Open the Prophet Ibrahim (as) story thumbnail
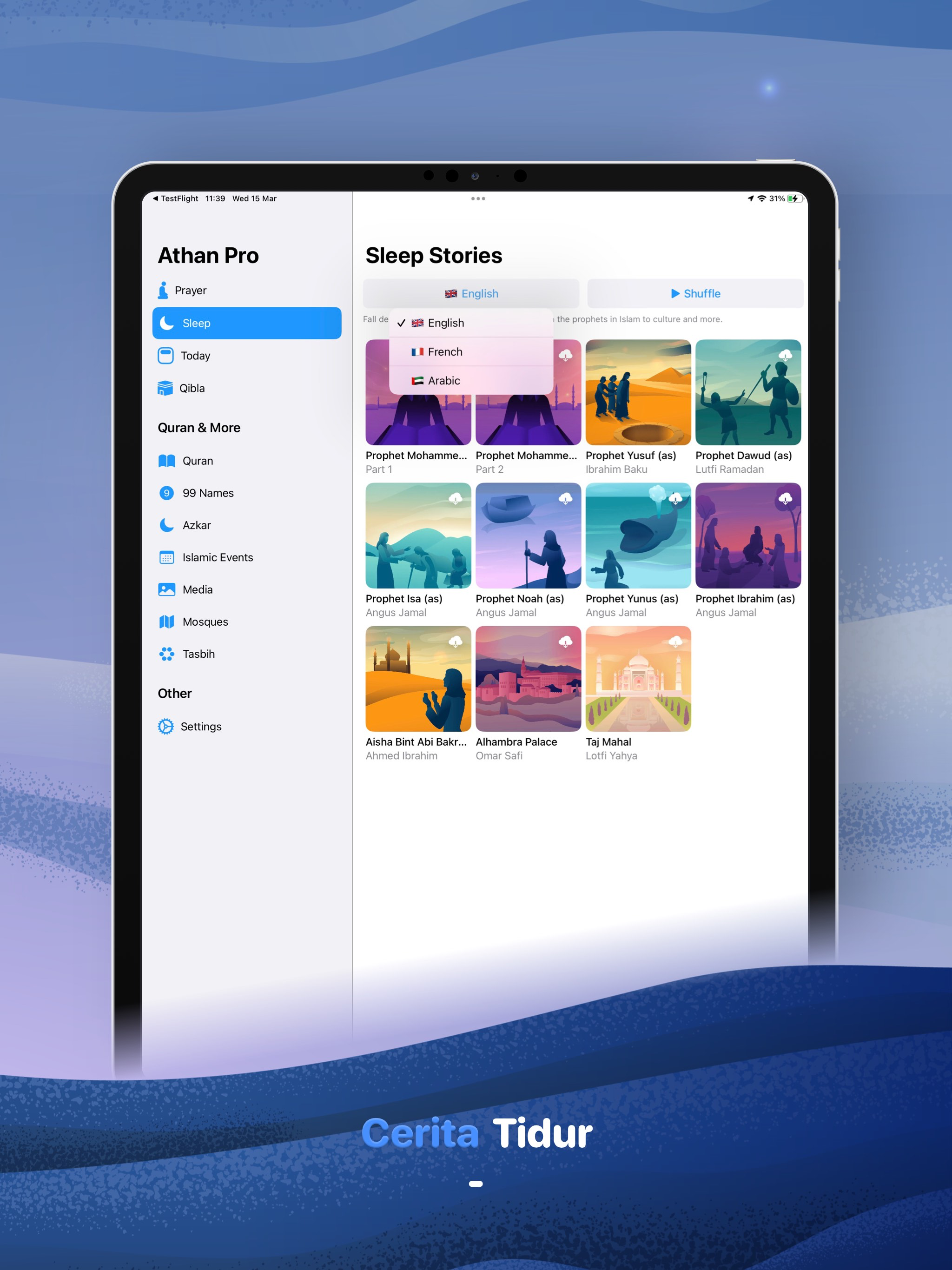Screen dimensions: 952x1270 tap(748, 535)
